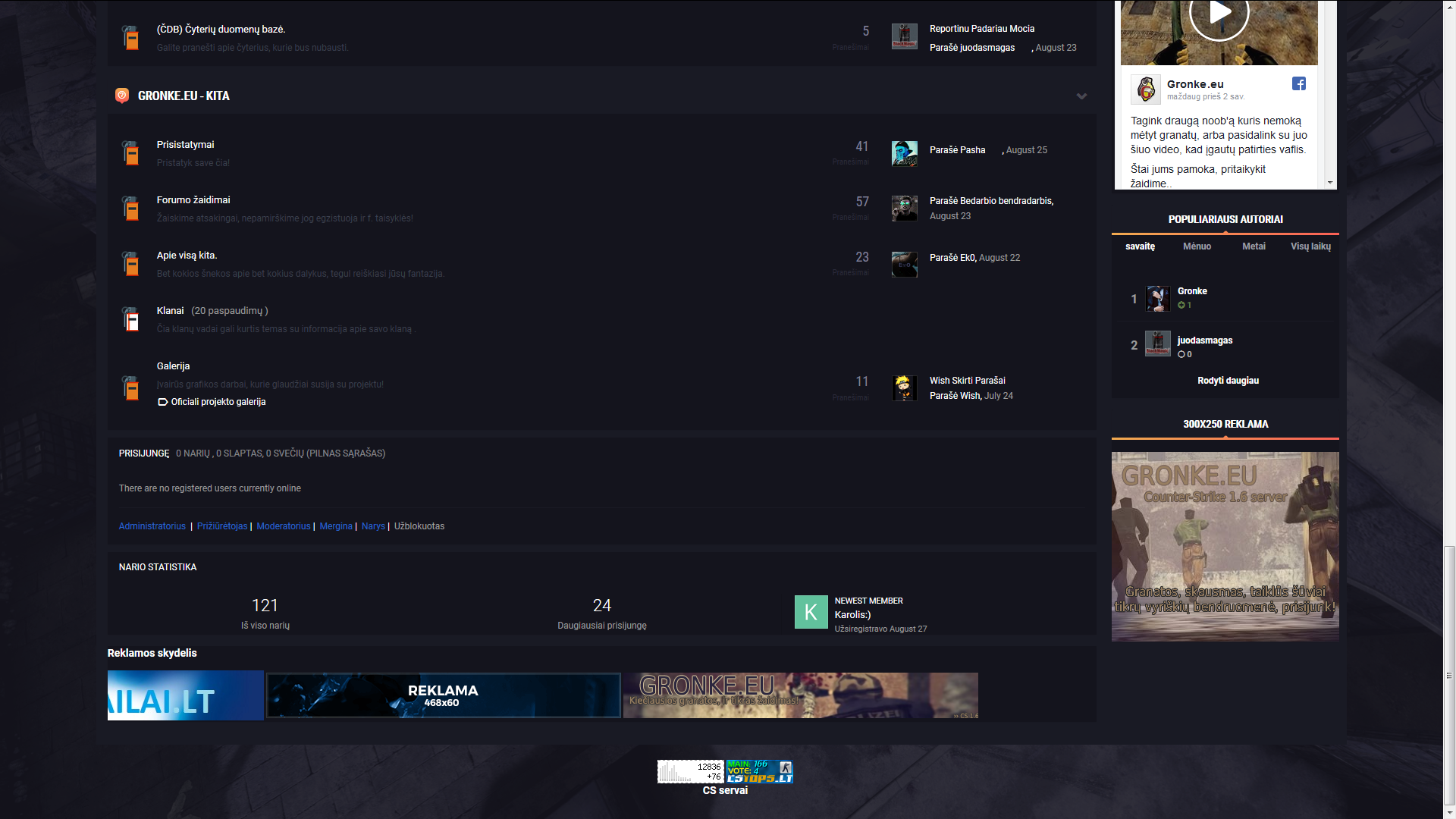Click the Oficiali projekto galerija tag icon

[x=162, y=402]
